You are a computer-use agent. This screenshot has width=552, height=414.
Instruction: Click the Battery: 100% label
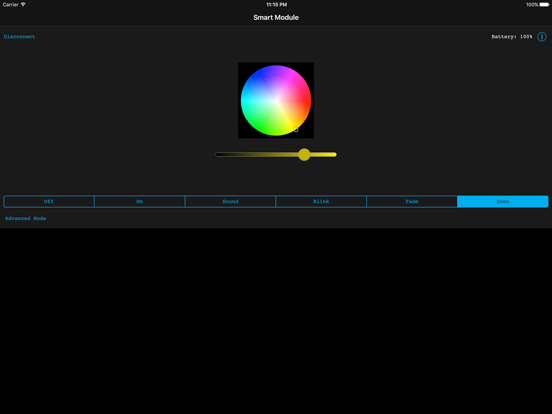pyautogui.click(x=512, y=37)
